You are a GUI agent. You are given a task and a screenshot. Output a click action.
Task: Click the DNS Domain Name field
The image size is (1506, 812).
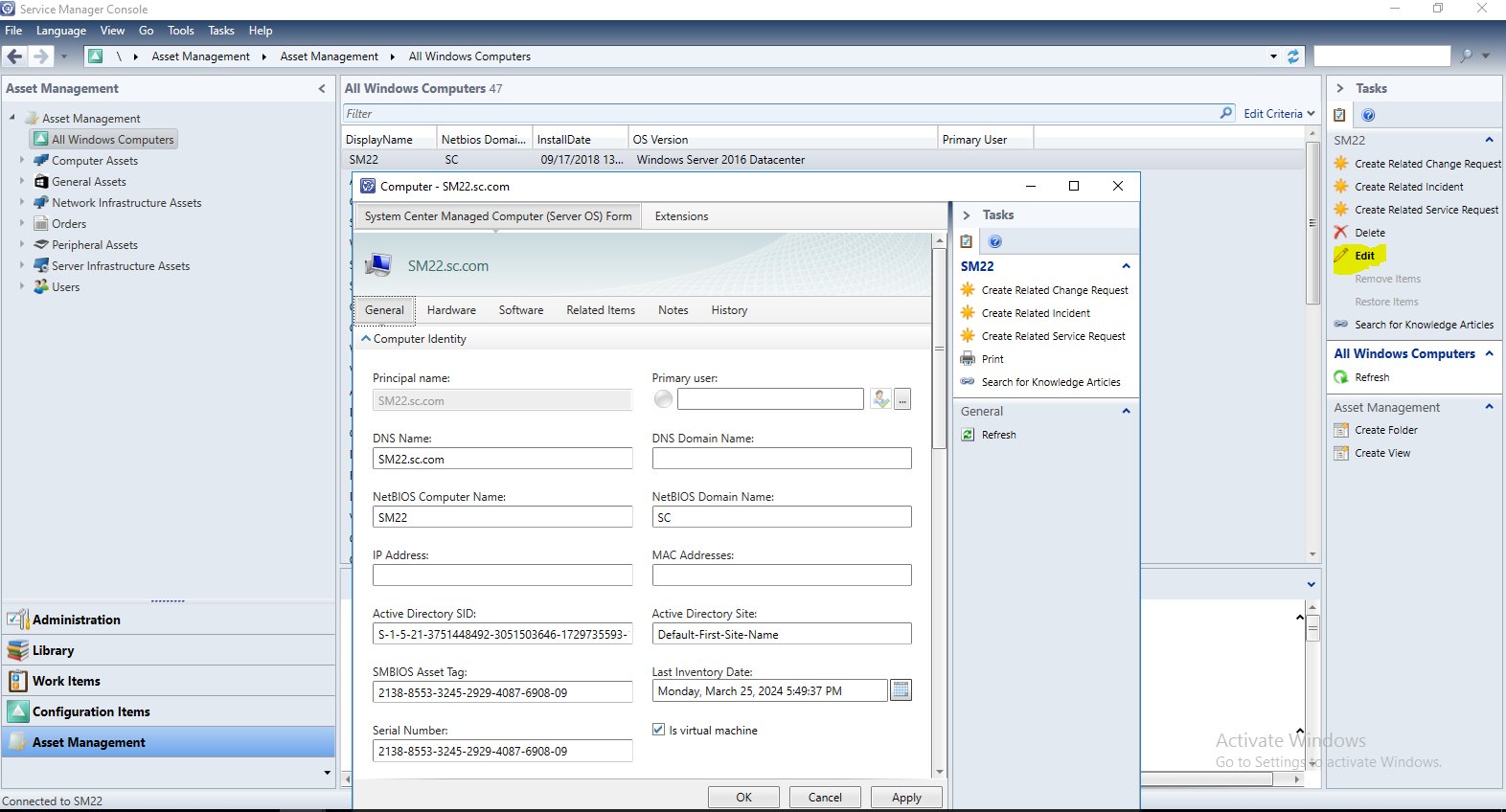[x=782, y=459]
